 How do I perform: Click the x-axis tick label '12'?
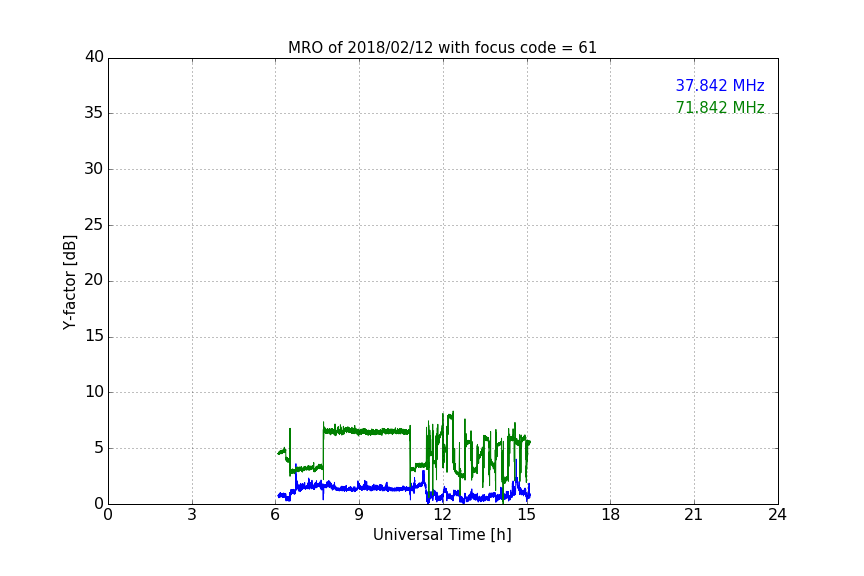[443, 515]
